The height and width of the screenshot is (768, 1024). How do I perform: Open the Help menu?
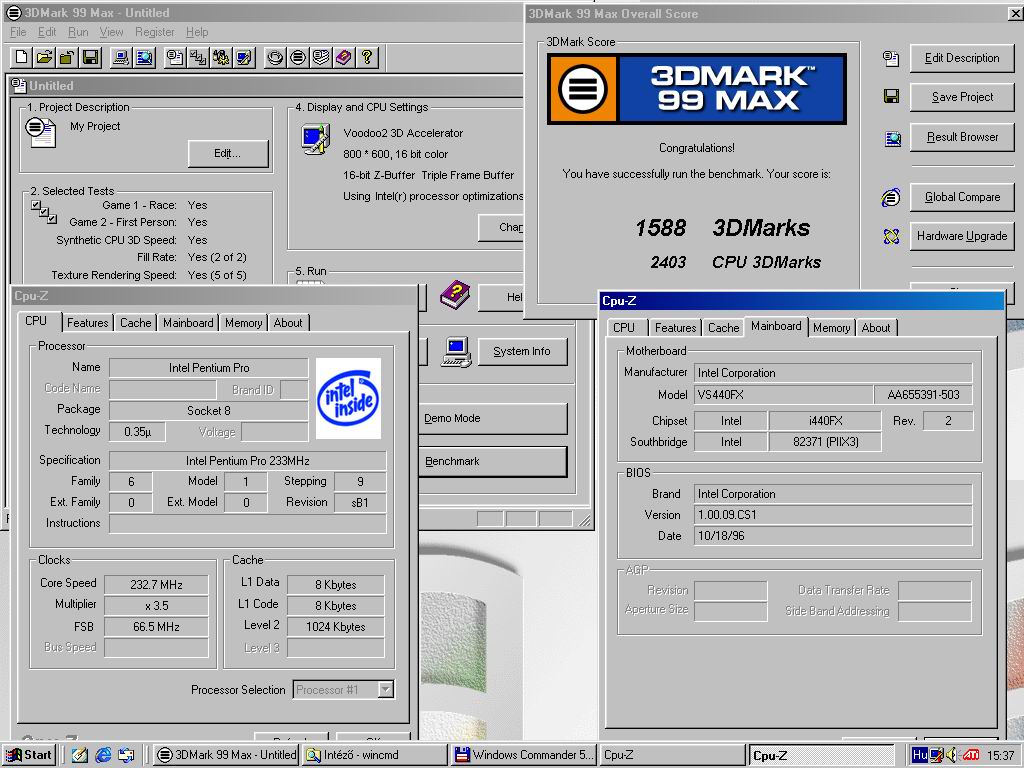(x=197, y=32)
